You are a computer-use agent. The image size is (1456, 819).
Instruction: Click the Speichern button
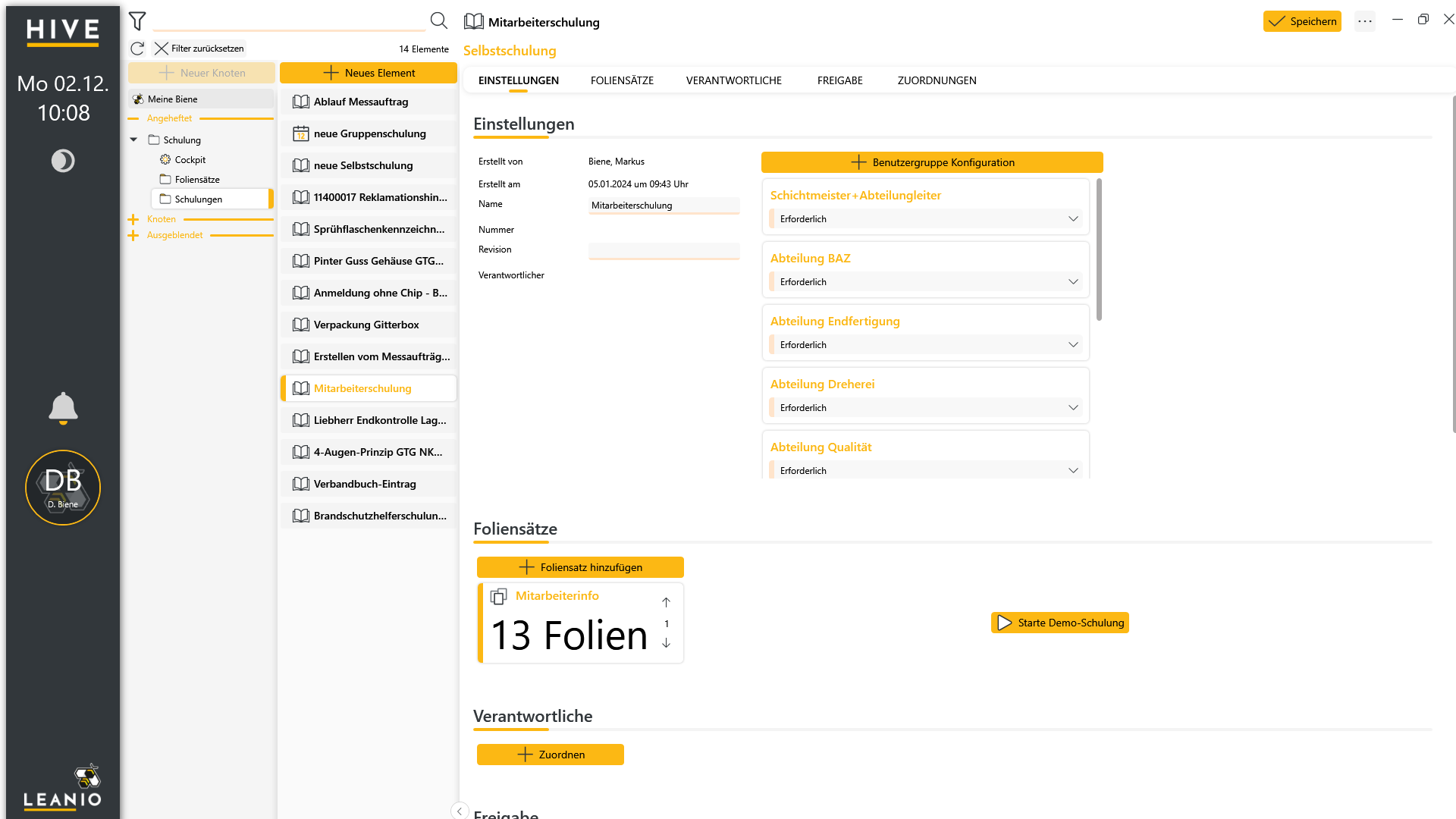coord(1302,21)
